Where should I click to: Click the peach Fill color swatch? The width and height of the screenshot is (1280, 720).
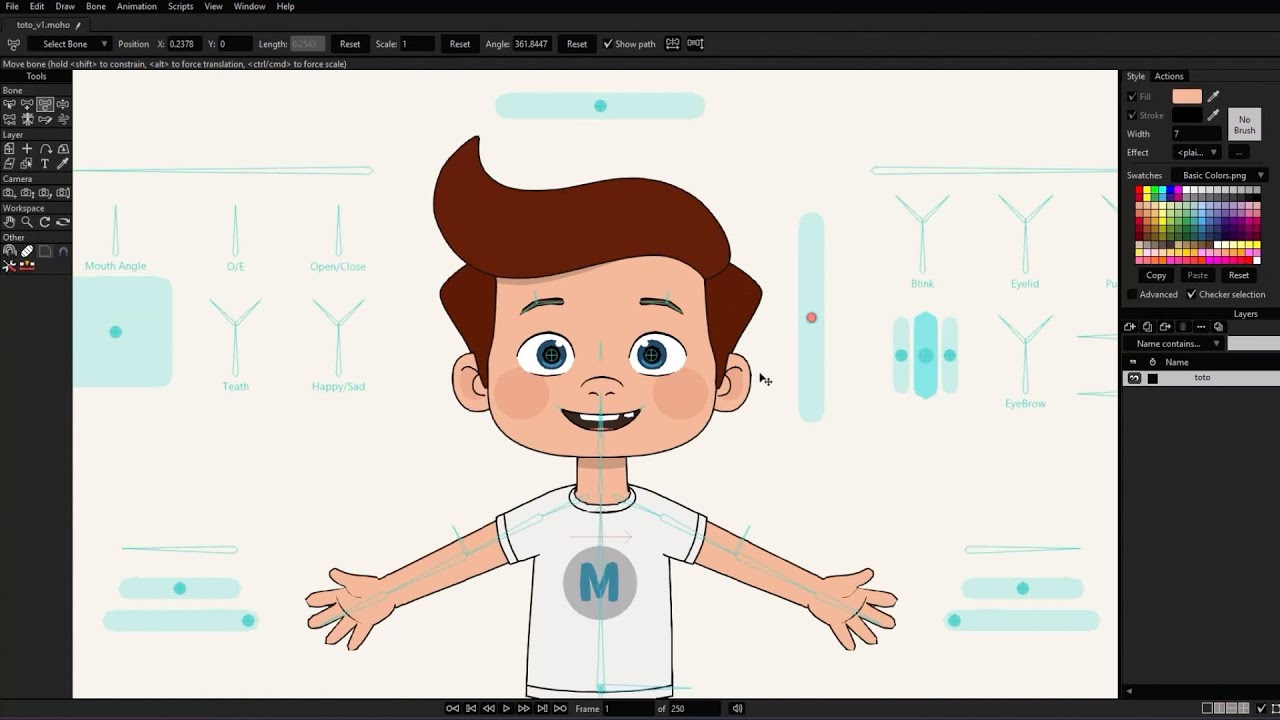tap(1187, 97)
